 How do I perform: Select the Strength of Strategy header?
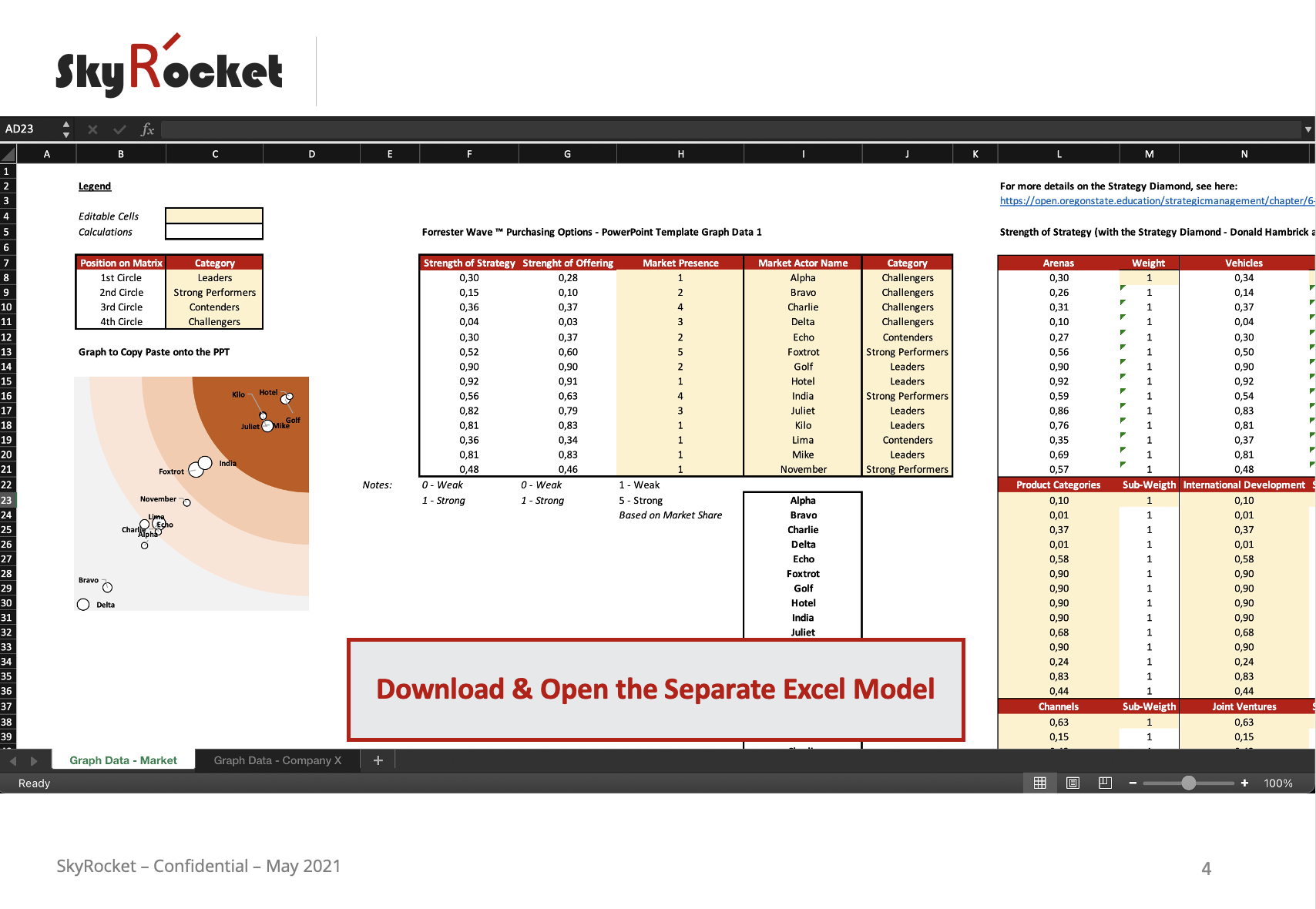click(469, 263)
